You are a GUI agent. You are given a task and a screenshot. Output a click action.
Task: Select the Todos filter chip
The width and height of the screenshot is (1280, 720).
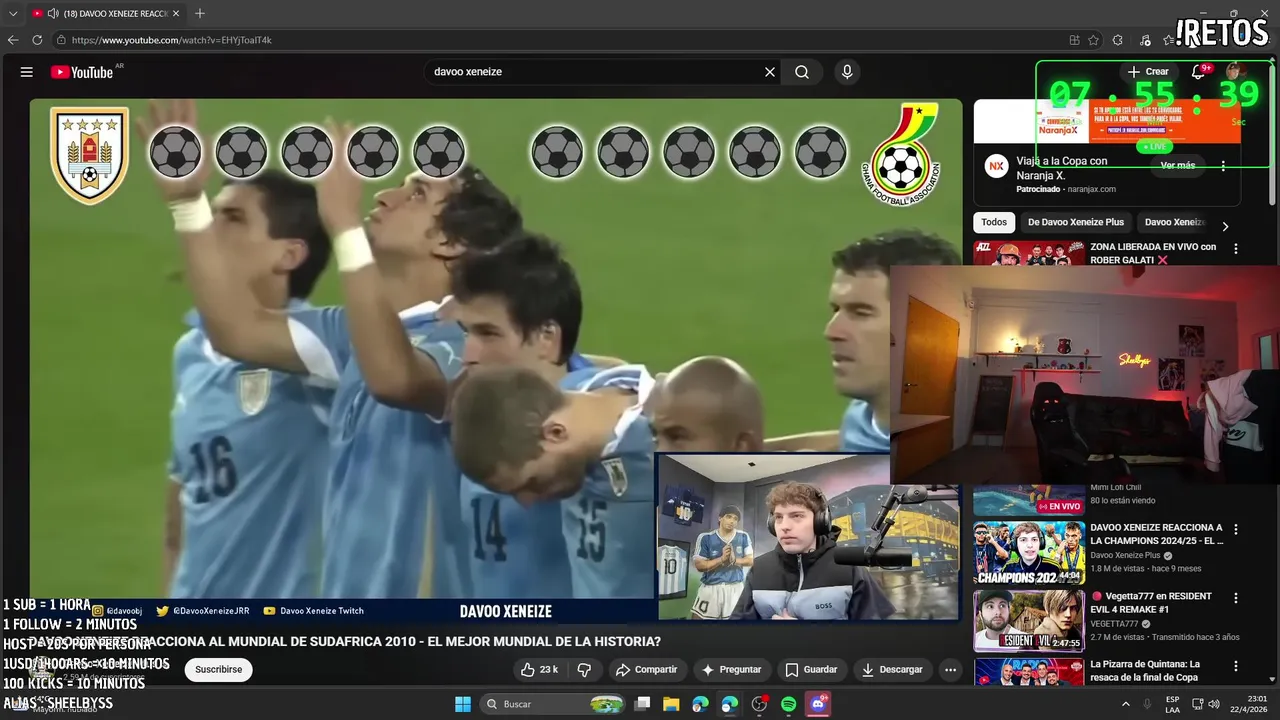994,222
